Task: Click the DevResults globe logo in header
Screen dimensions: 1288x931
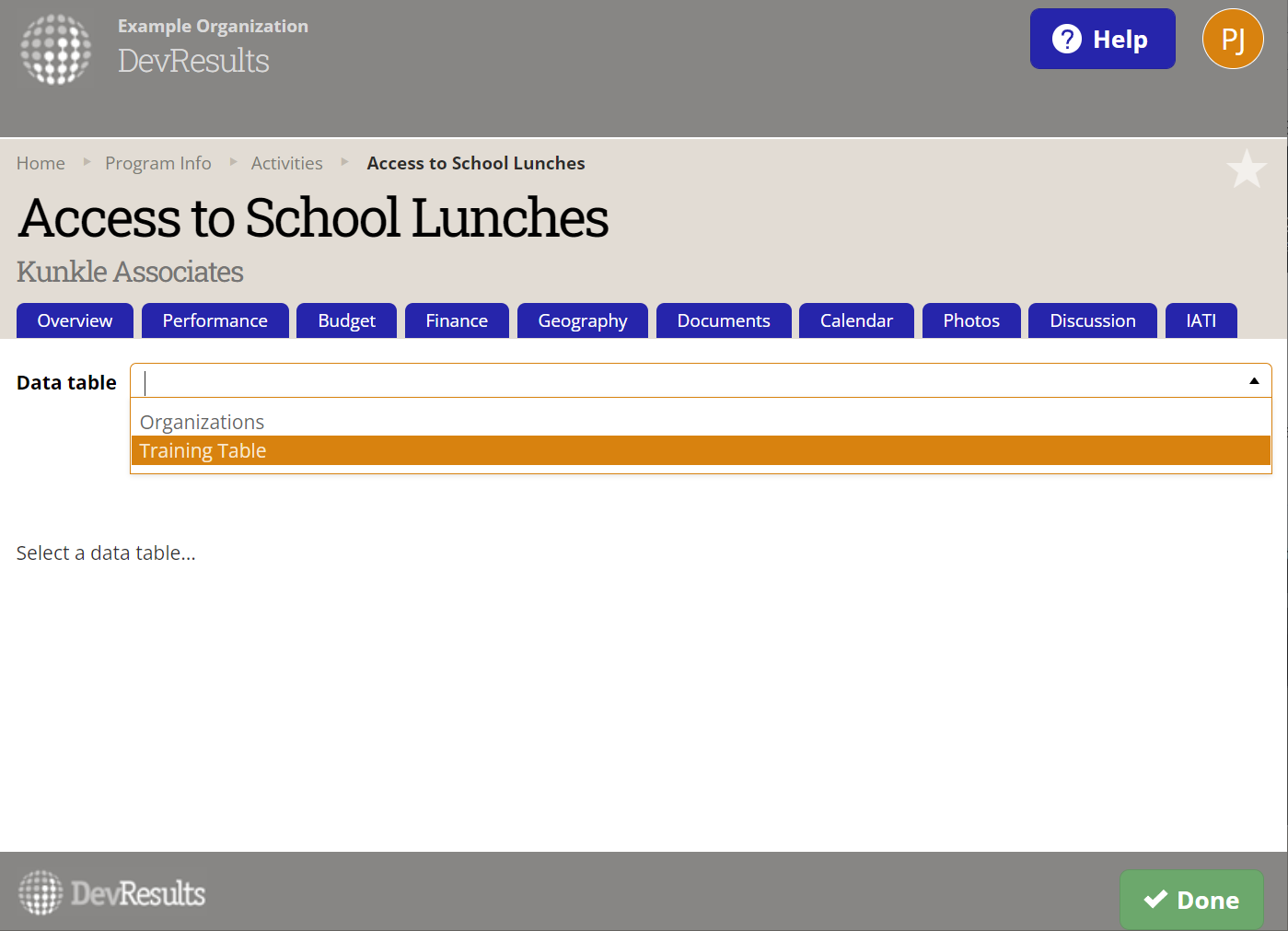Action: (x=56, y=50)
